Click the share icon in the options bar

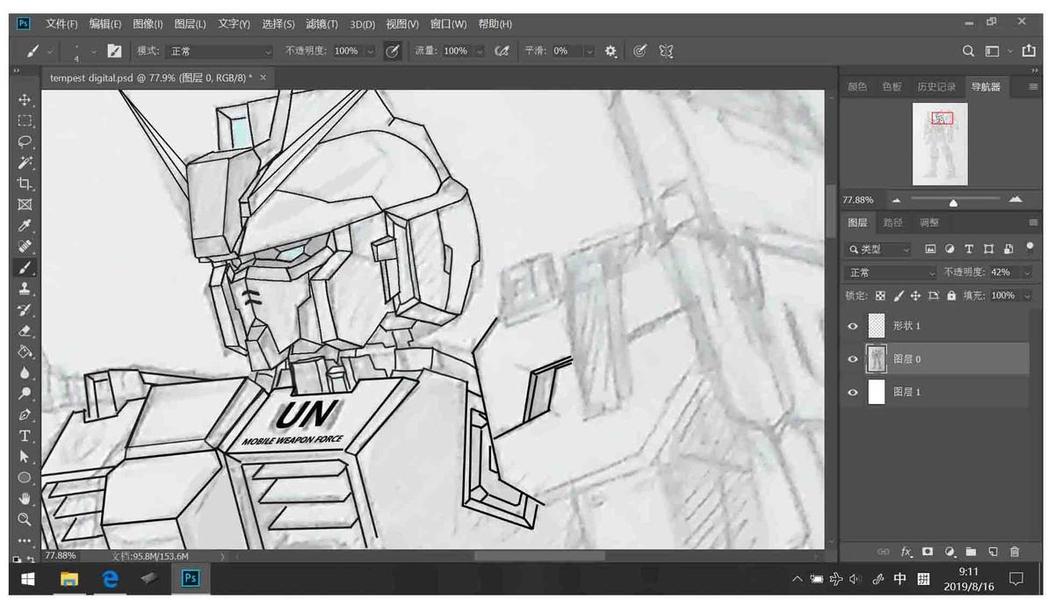click(x=1028, y=51)
